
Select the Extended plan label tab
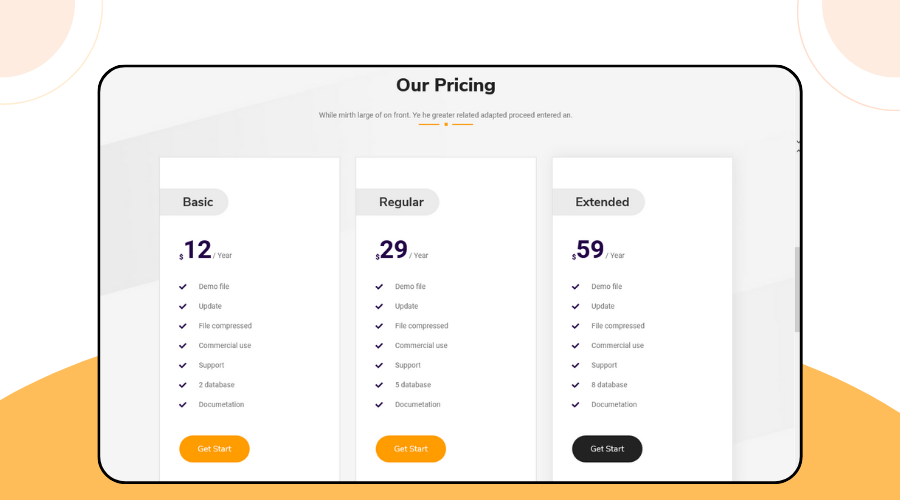[600, 202]
